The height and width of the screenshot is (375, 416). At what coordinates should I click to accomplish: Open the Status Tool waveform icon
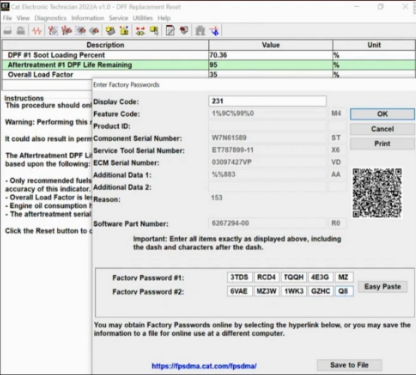37,31
